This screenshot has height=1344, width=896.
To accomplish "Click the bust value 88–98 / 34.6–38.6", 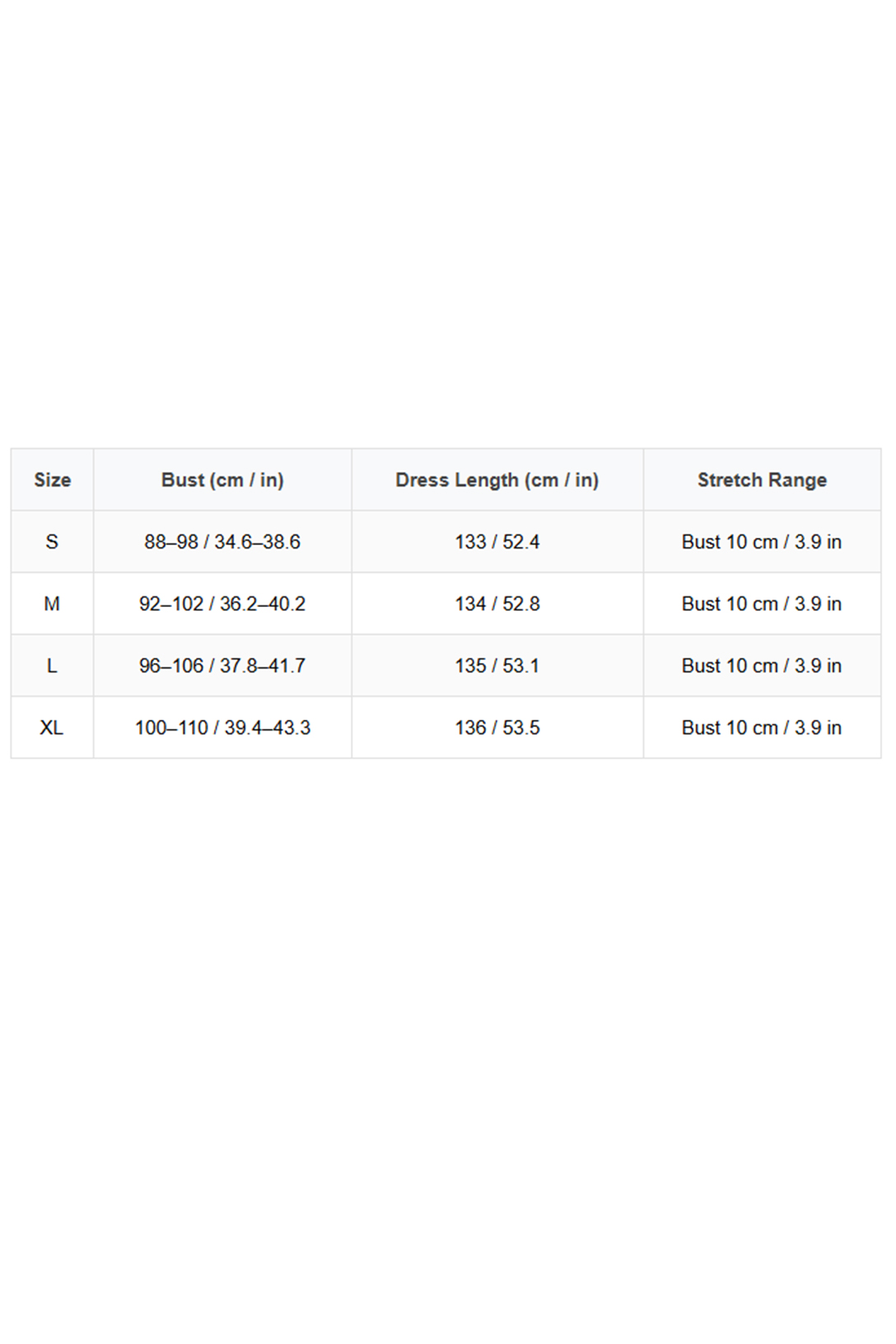I will pos(222,542).
